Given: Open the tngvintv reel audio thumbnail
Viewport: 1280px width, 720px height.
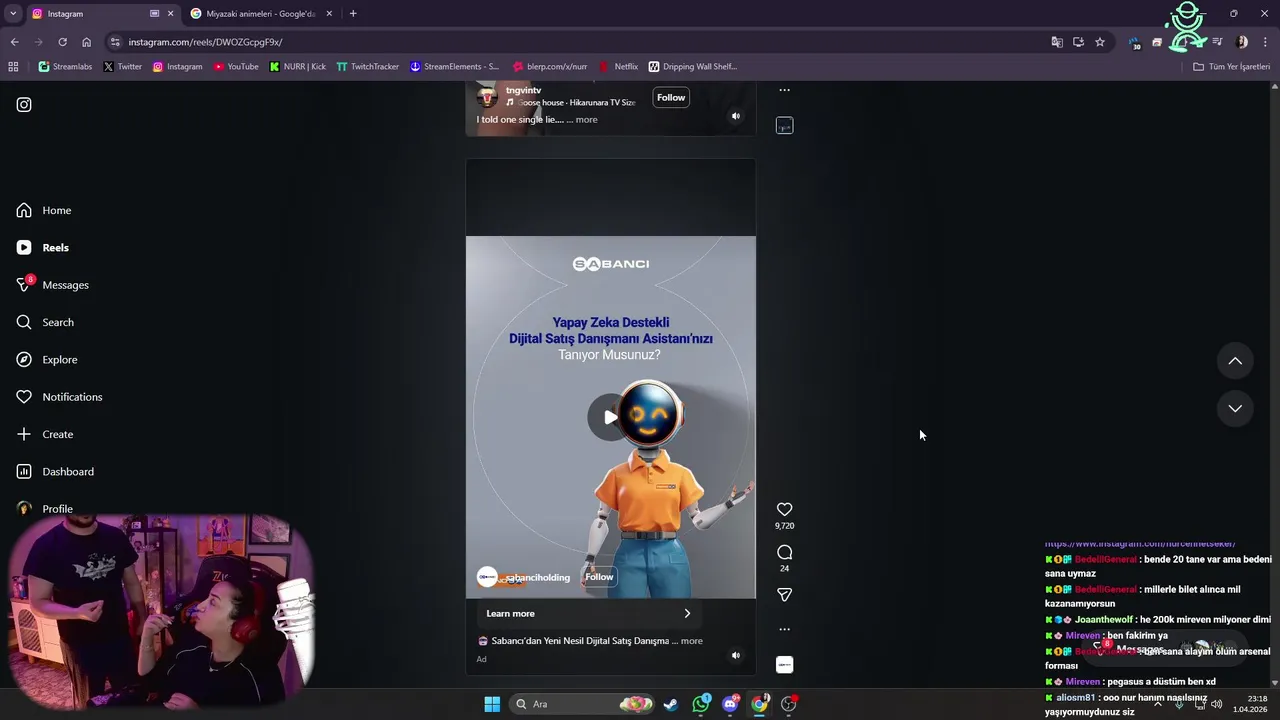Looking at the screenshot, I should (784, 126).
